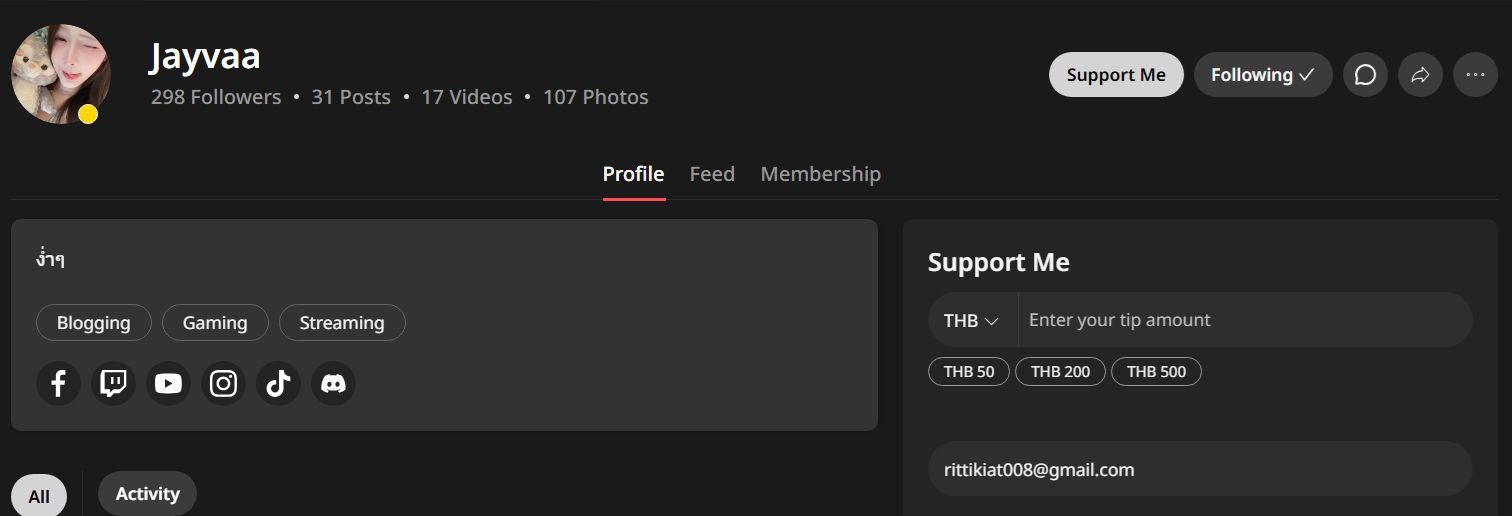Screen dimensions: 1512x516
Task: Switch to the Feed tab
Action: [x=712, y=174]
